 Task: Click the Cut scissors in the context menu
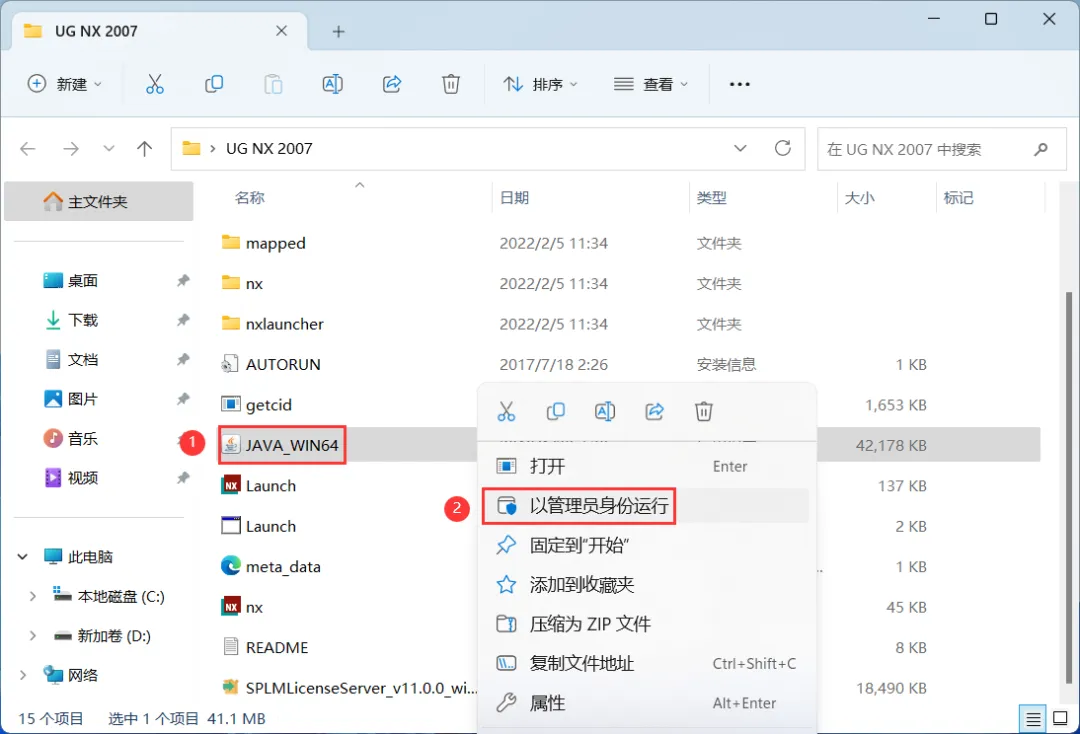506,412
